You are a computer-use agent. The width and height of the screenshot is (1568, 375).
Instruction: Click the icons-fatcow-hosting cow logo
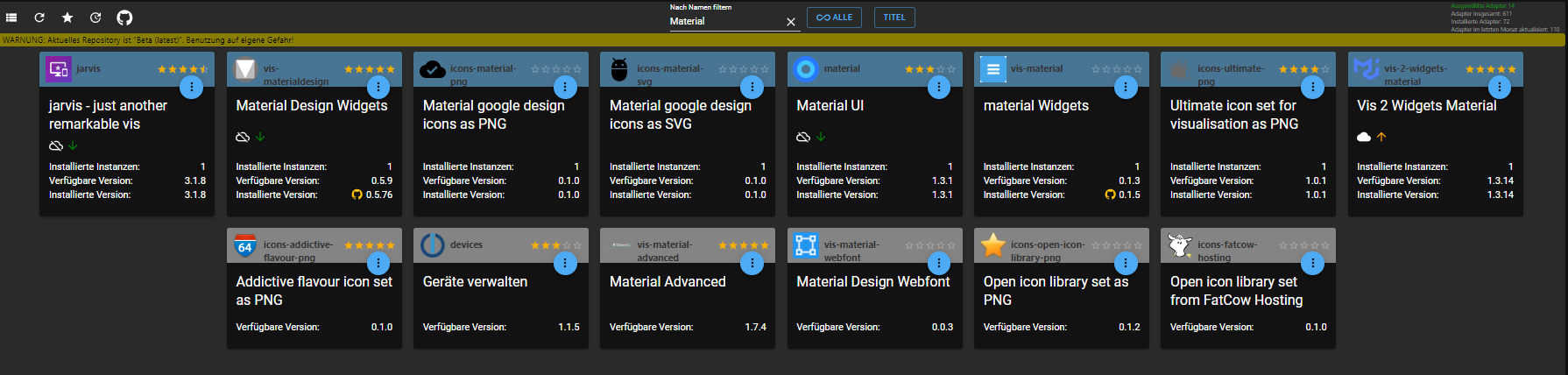click(1180, 245)
